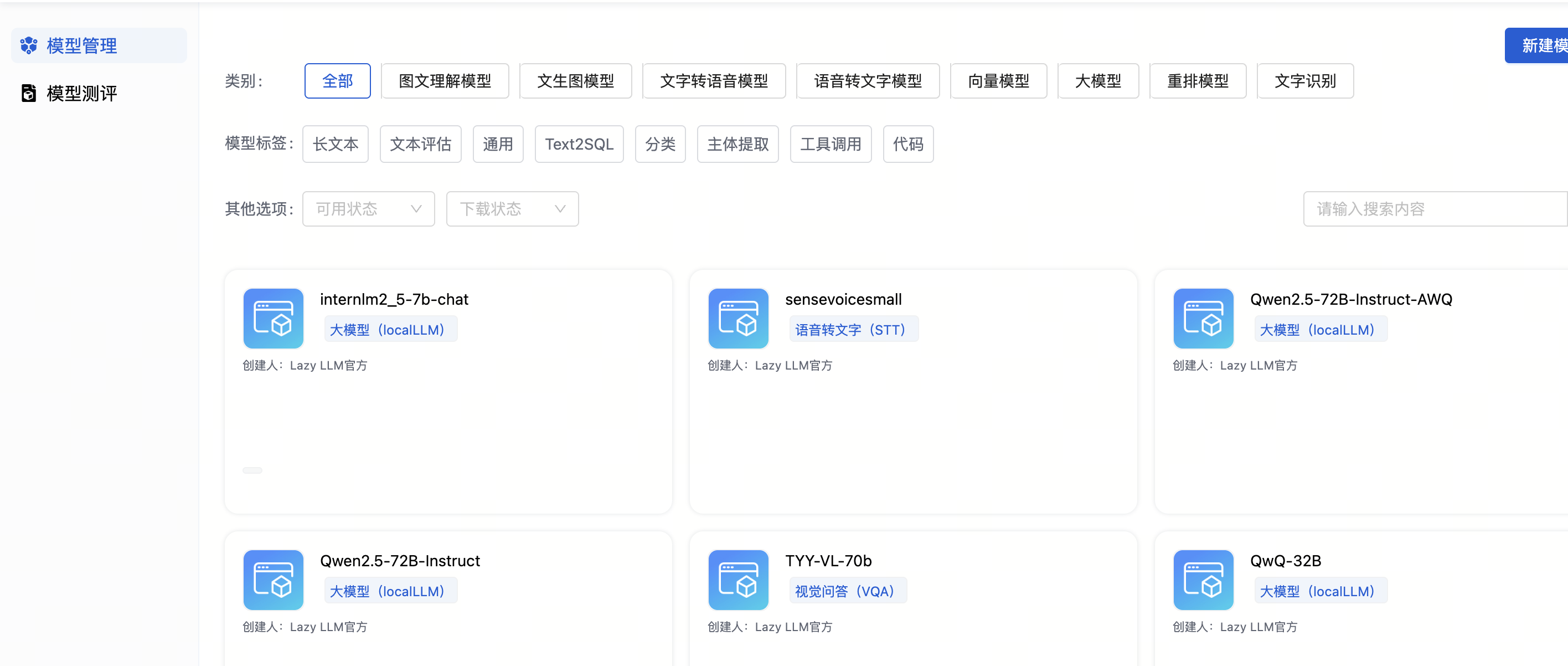Image resolution: width=1568 pixels, height=666 pixels.
Task: Expand the 可用状态 dropdown
Action: pos(368,209)
